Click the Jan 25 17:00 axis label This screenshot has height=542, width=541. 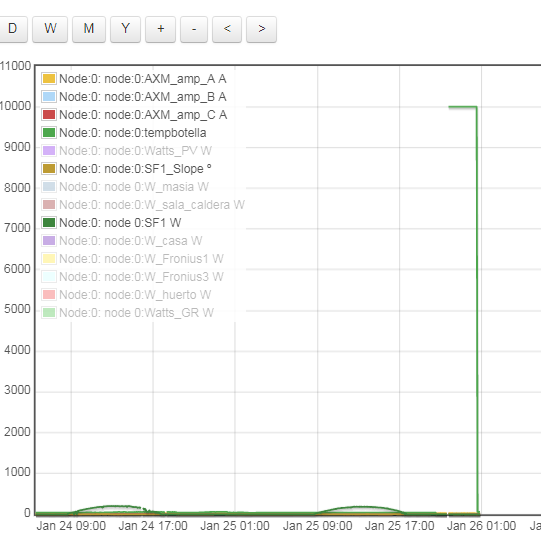pos(400,526)
